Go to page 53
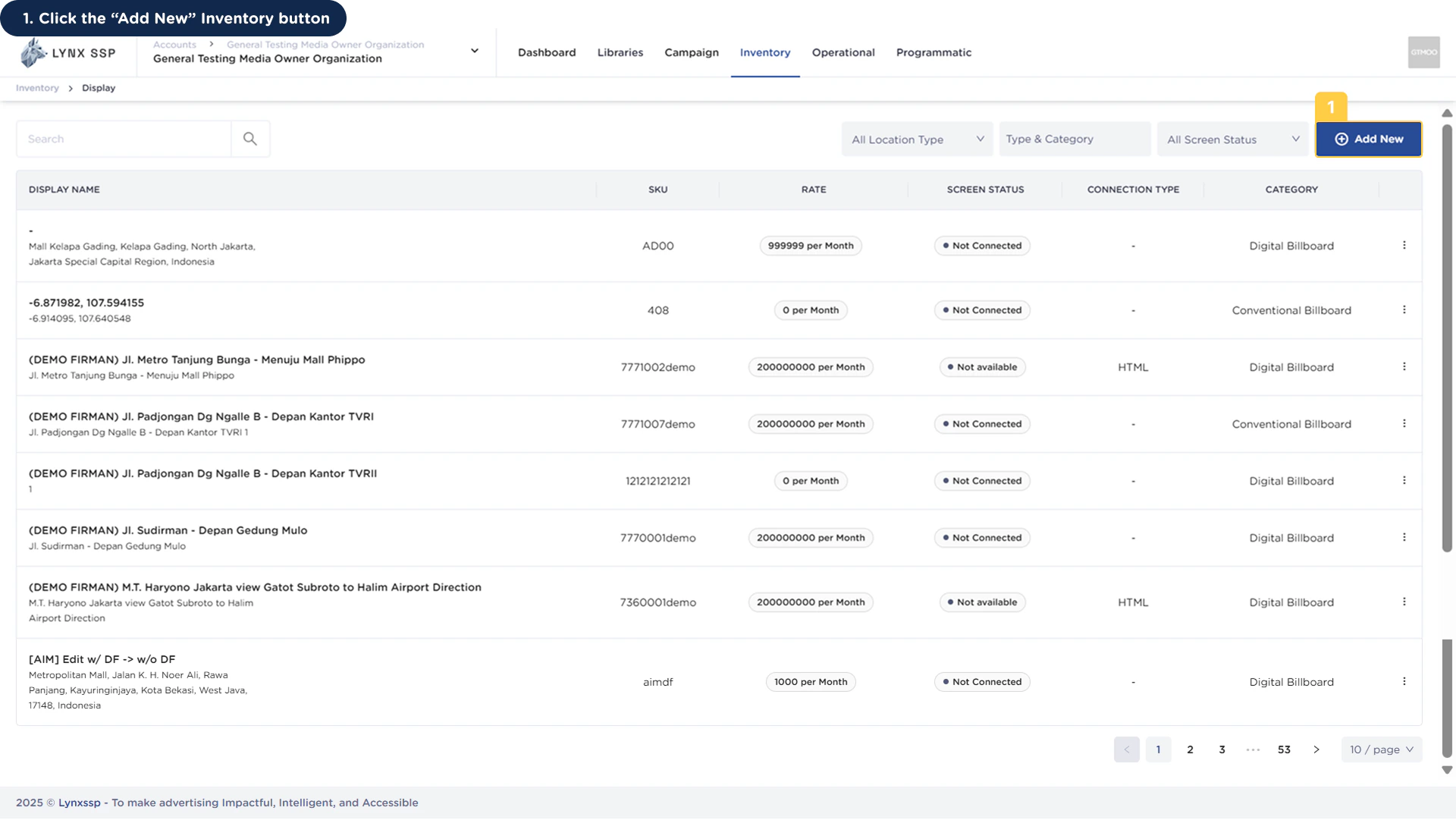The height and width of the screenshot is (820, 1456). [1283, 749]
